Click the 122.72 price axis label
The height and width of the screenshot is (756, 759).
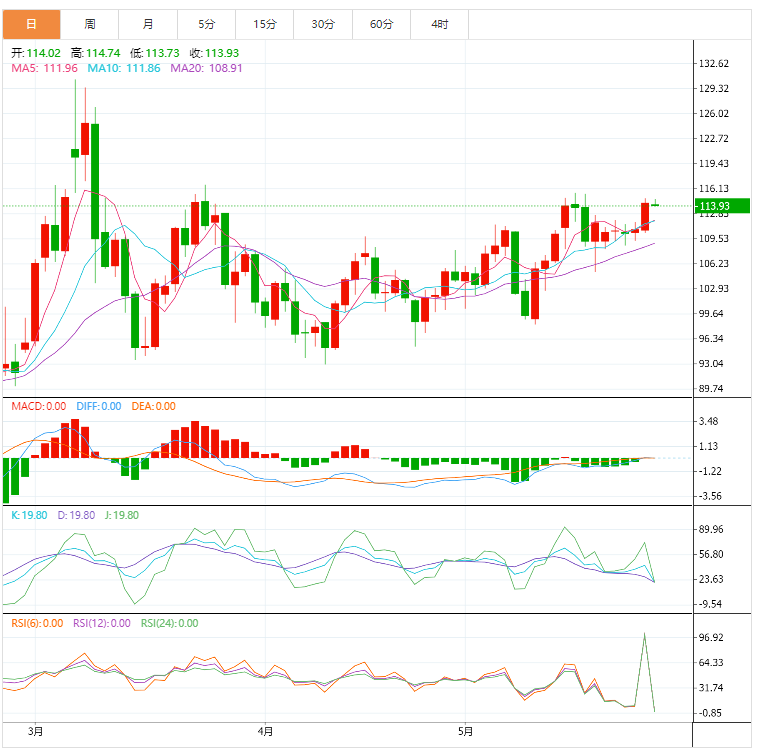(x=713, y=139)
